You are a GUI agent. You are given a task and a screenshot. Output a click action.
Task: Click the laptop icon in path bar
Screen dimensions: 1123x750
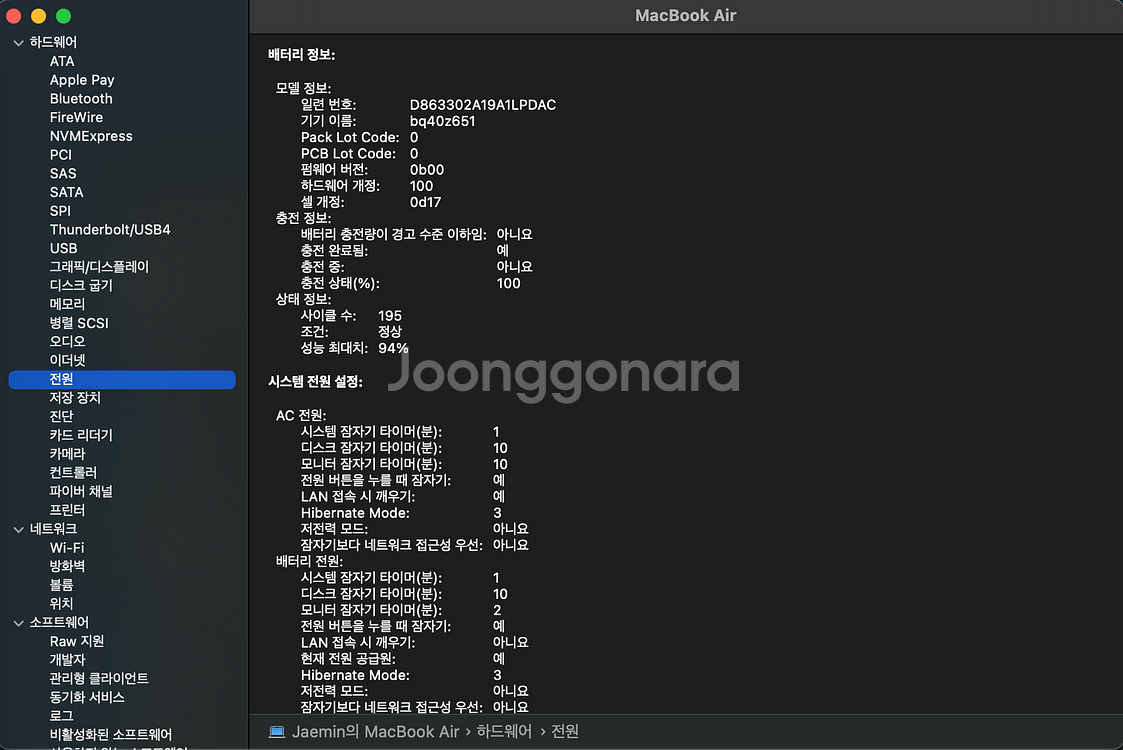pyautogui.click(x=276, y=731)
